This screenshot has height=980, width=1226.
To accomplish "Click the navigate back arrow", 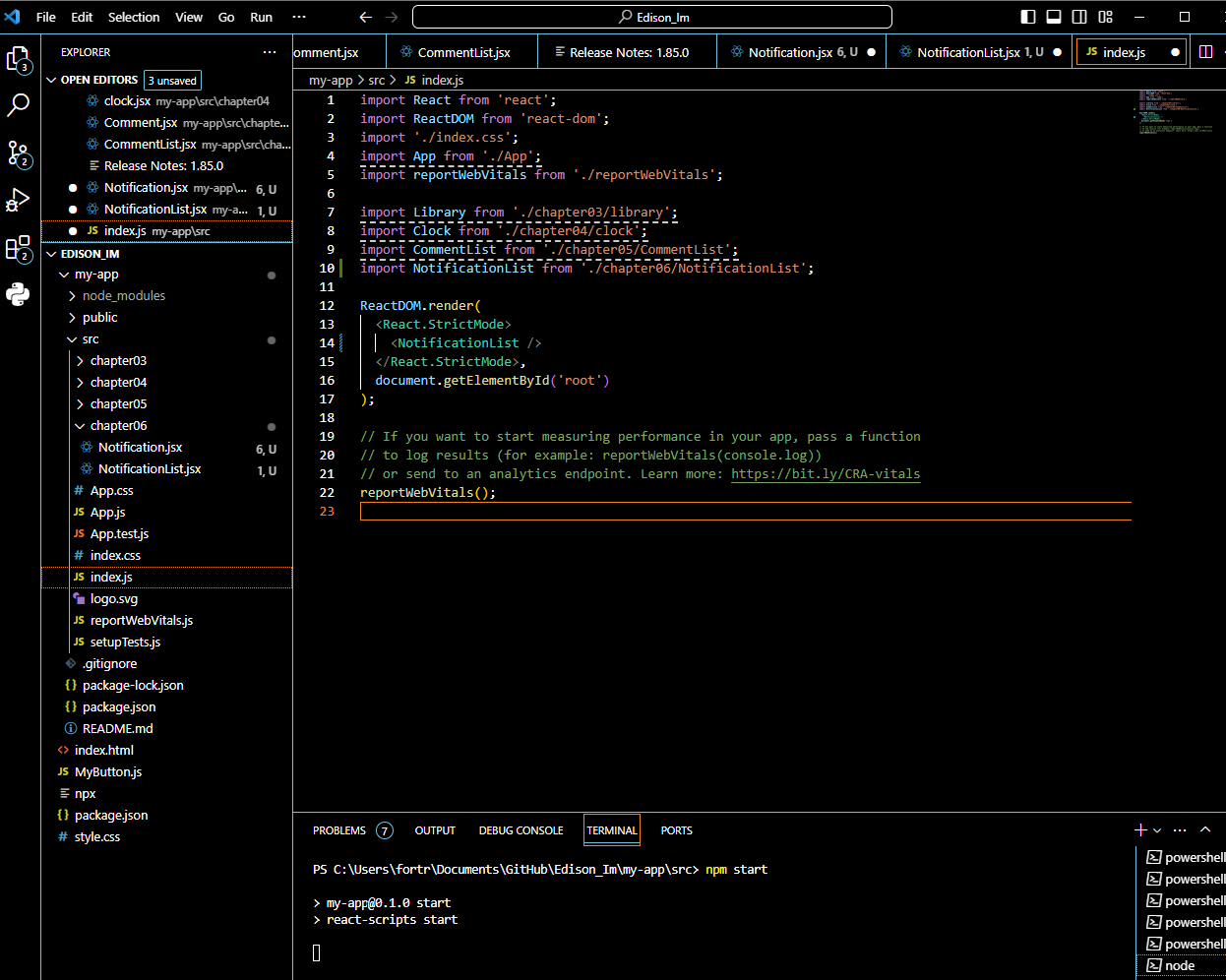I will 366,17.
